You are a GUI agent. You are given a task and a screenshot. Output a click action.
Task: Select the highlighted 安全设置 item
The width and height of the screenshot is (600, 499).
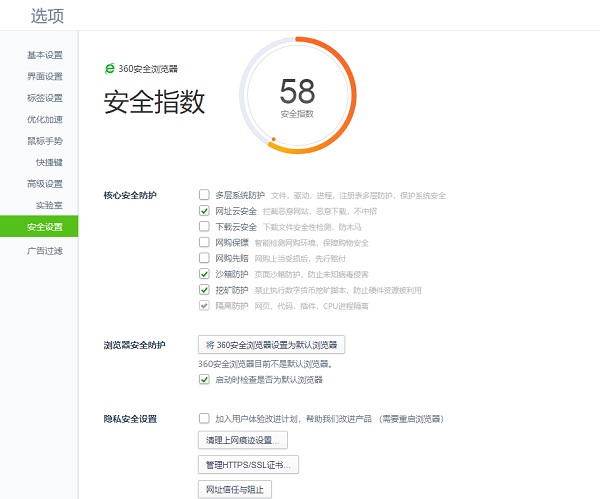tap(39, 226)
